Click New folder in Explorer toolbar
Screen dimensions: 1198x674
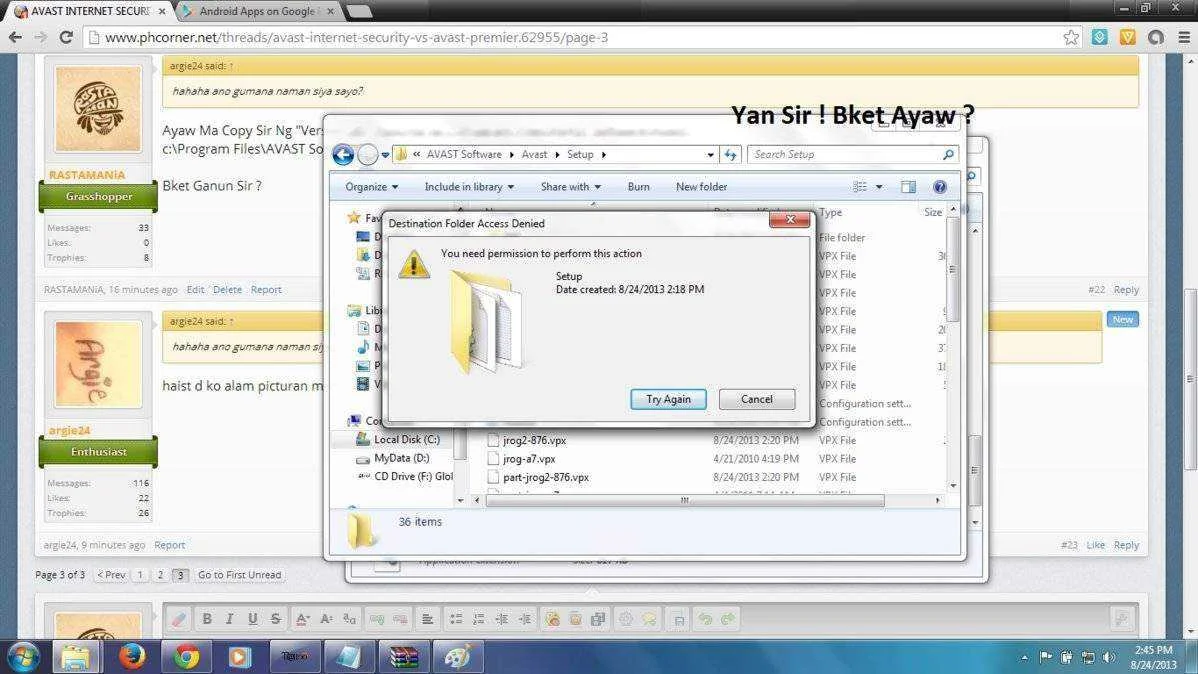click(x=701, y=186)
